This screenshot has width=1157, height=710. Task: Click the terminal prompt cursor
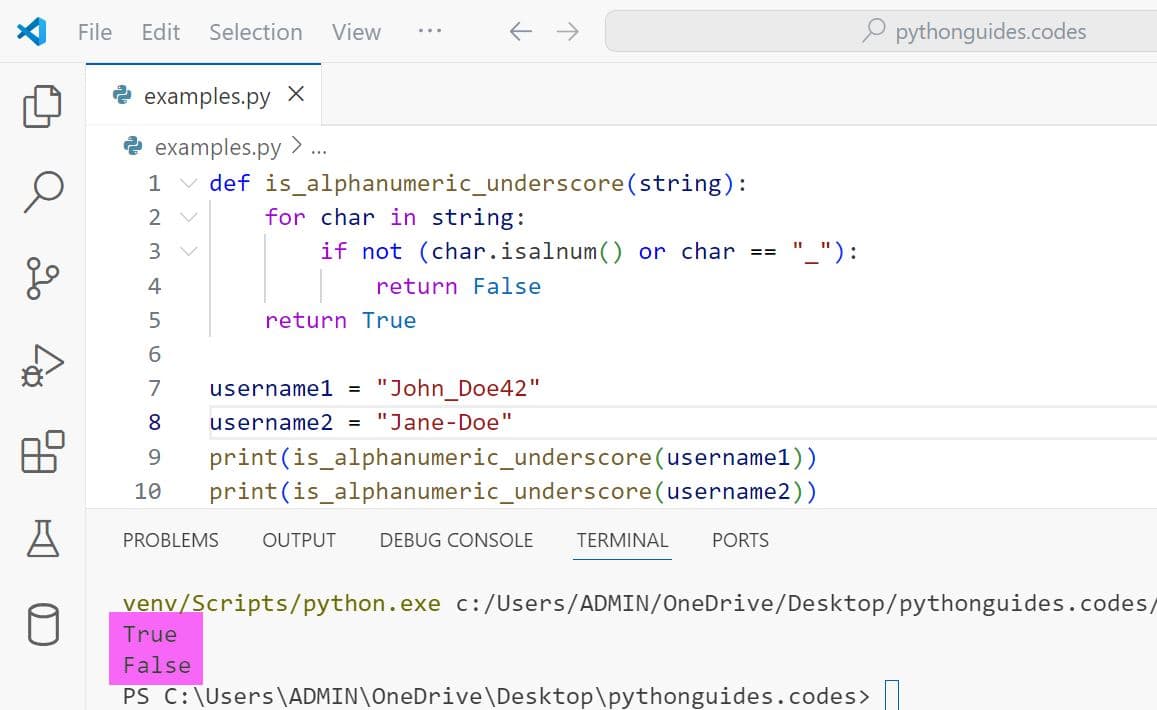coord(891,695)
